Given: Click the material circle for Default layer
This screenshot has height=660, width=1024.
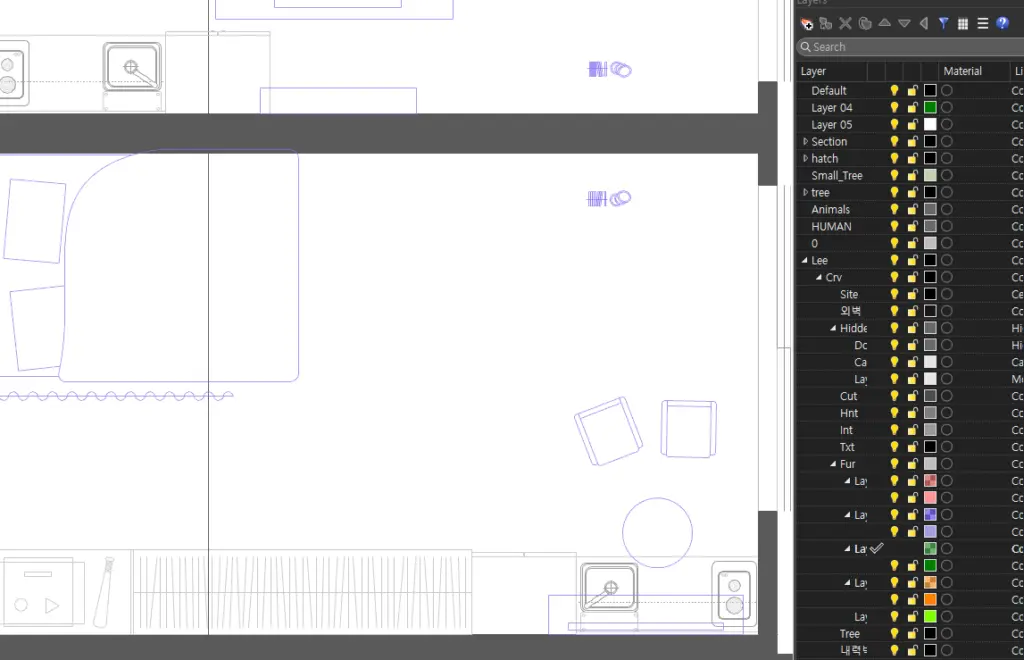Looking at the screenshot, I should pyautogui.click(x=947, y=91).
